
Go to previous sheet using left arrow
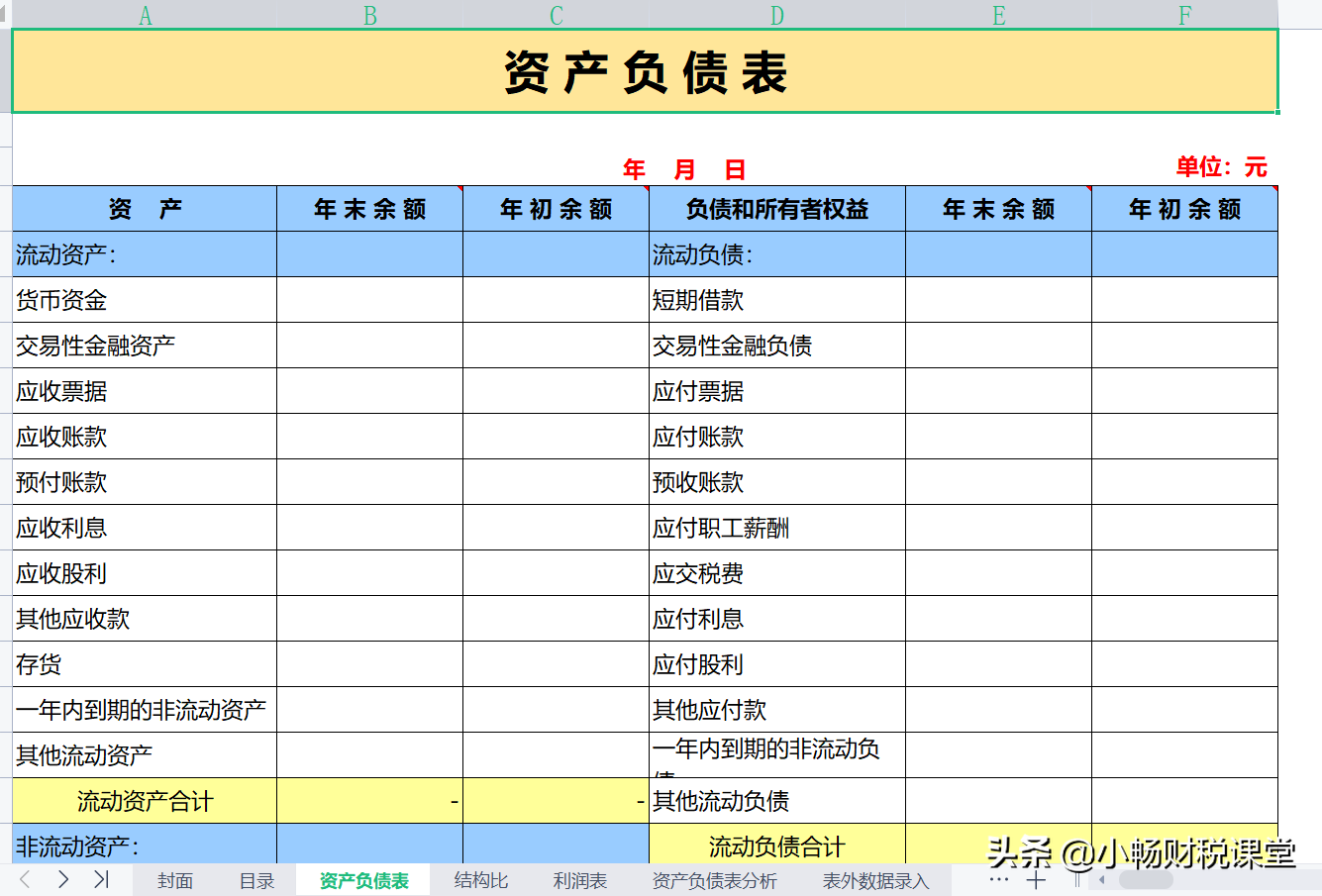pos(26,879)
